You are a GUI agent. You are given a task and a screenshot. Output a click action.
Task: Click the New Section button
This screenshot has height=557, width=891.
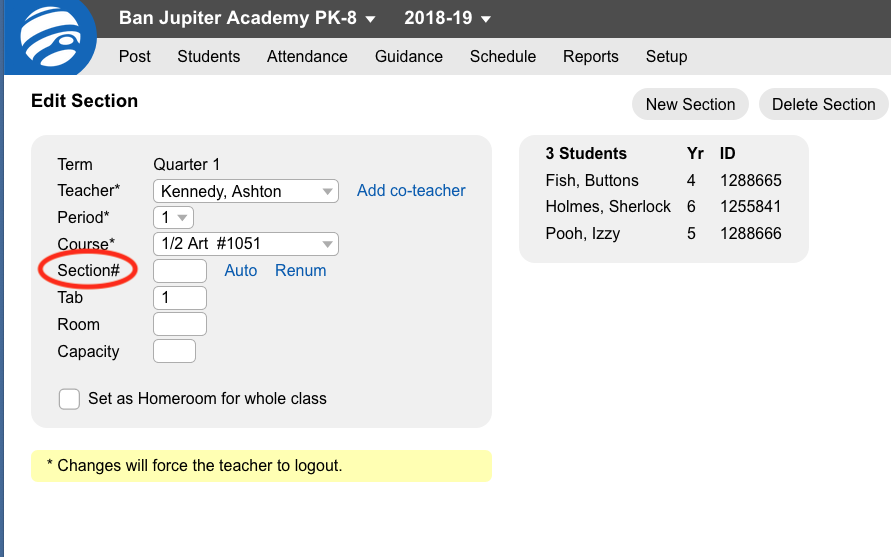coord(690,104)
